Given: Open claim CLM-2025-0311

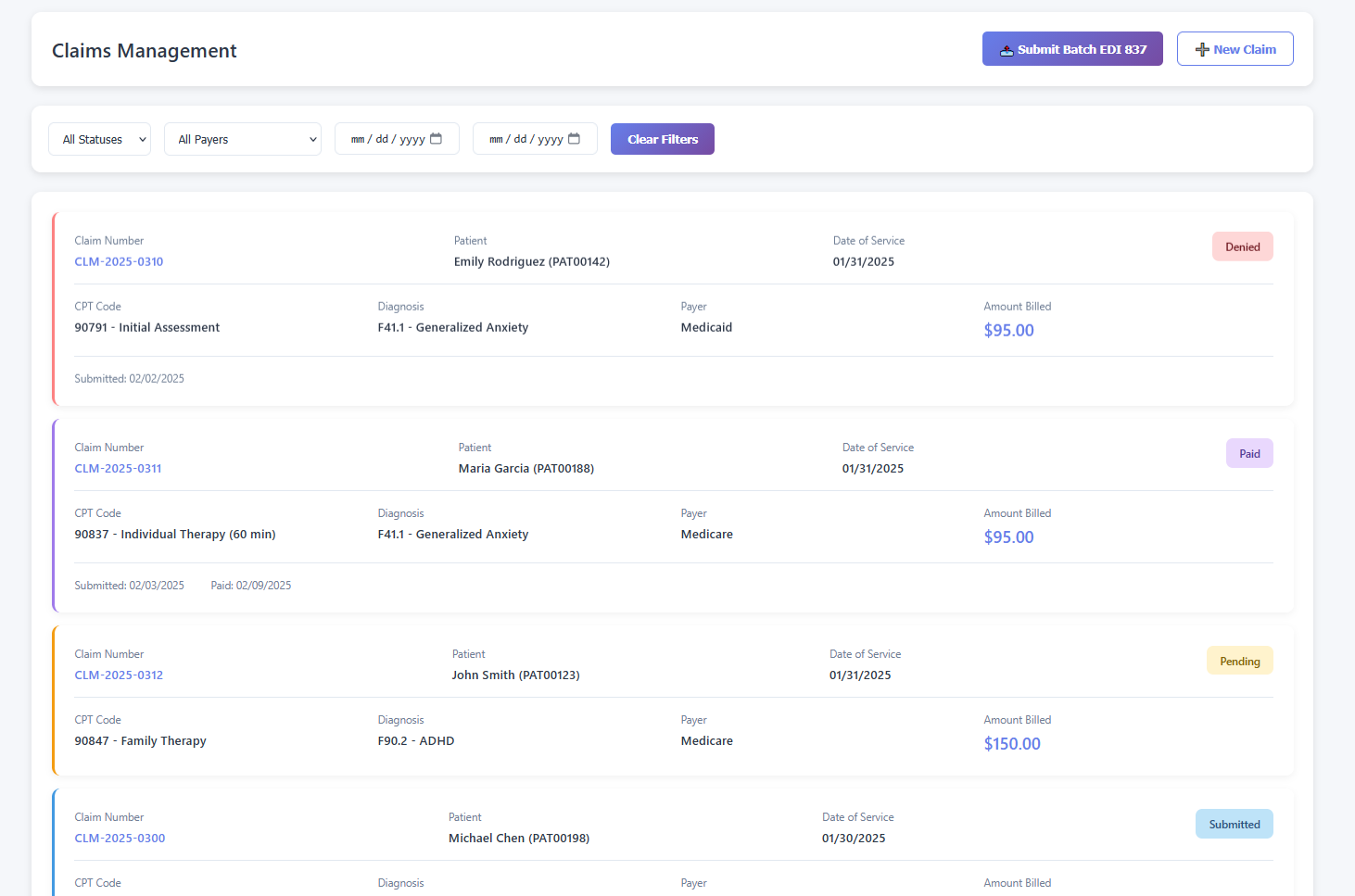Looking at the screenshot, I should (118, 469).
